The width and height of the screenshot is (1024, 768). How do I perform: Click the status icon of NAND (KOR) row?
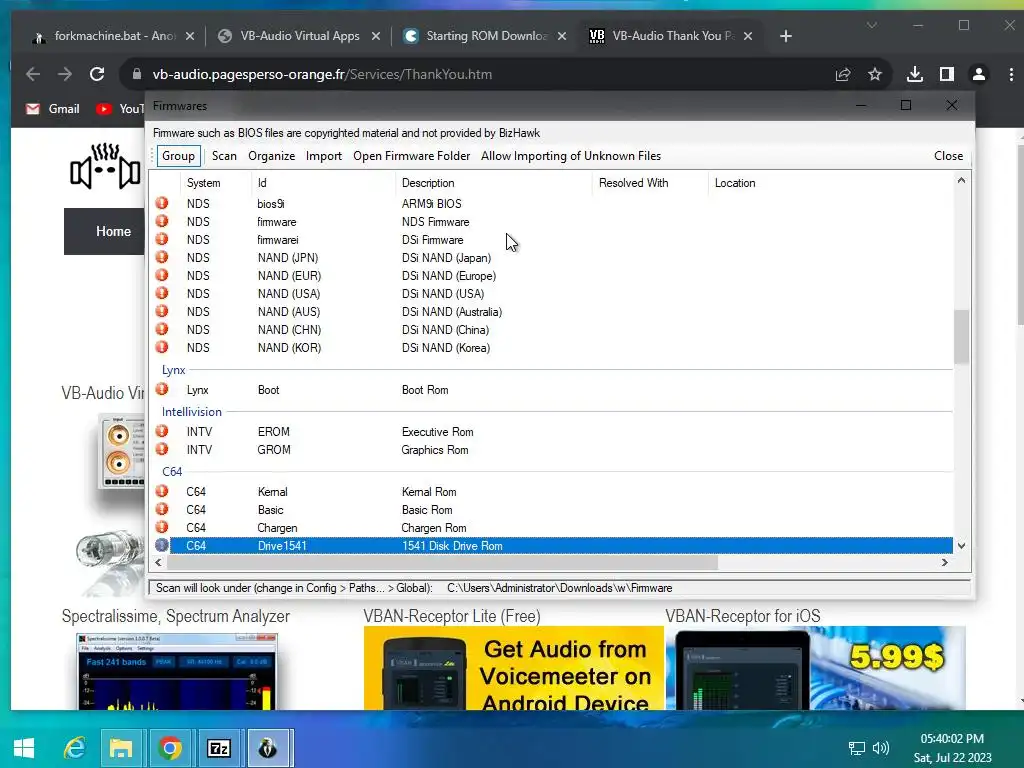click(x=162, y=347)
